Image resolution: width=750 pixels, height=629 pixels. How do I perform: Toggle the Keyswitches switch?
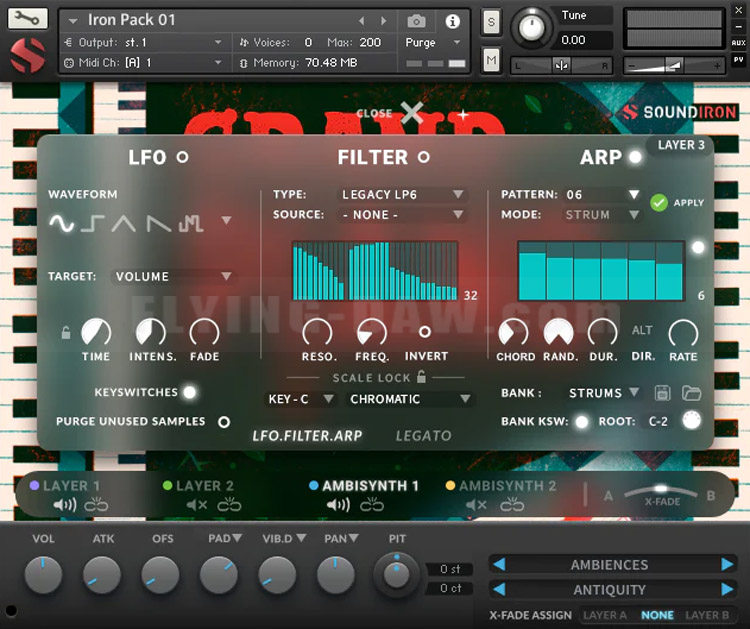coord(189,392)
